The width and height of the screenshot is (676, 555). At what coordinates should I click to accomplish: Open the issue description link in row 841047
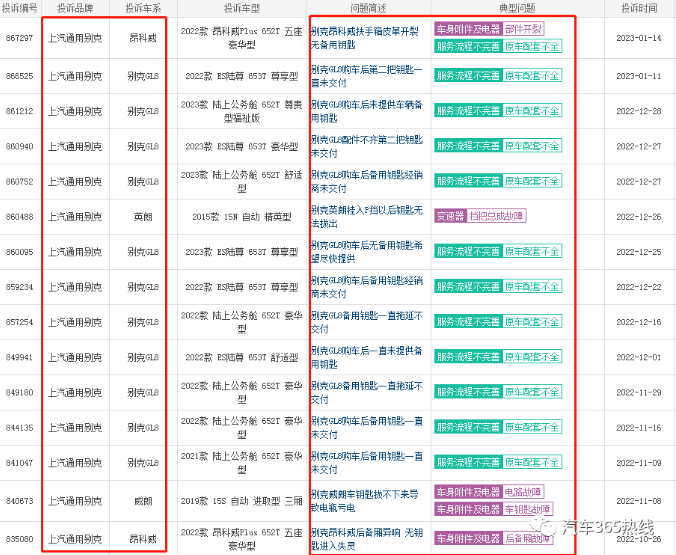point(367,463)
